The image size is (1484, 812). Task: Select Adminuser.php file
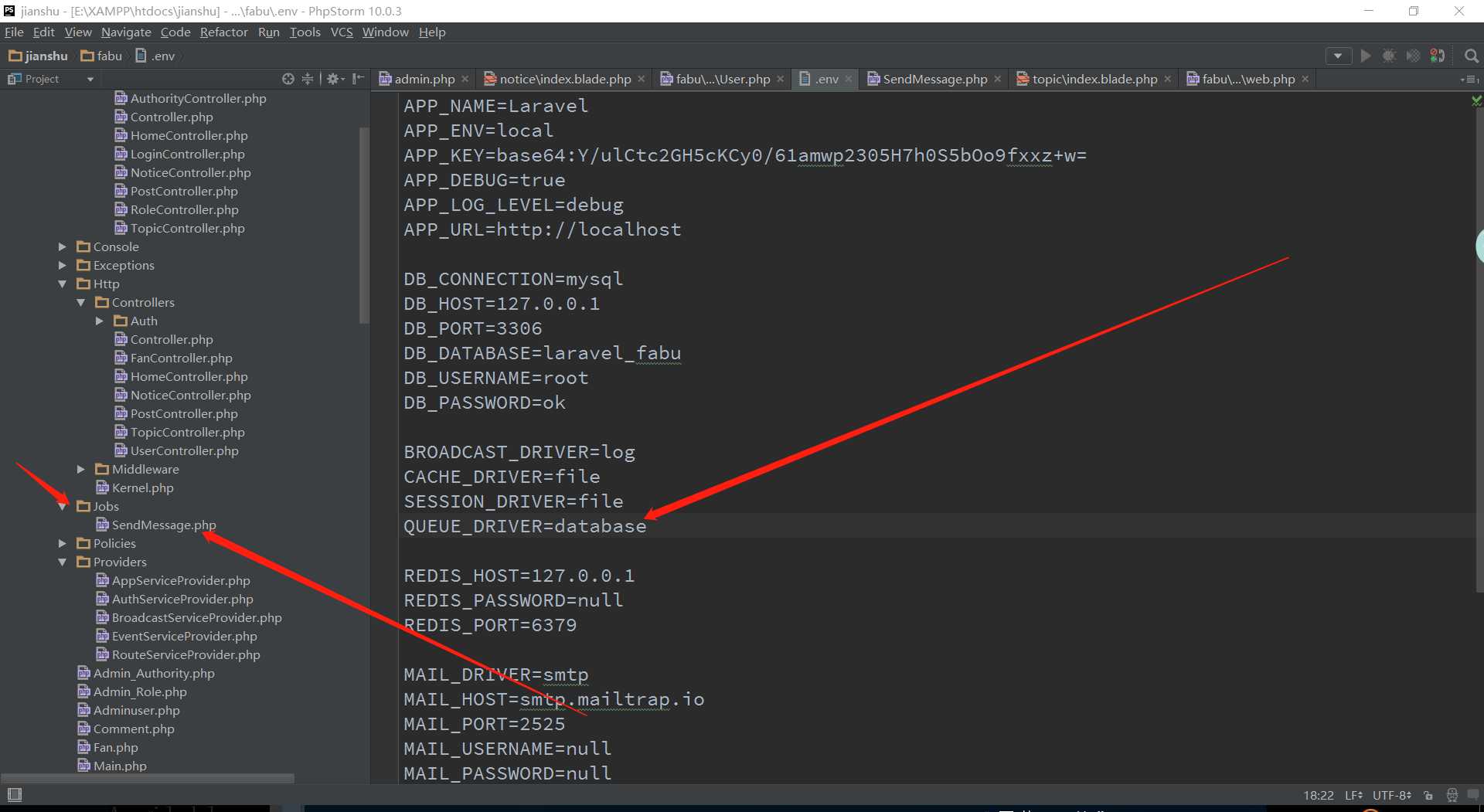(x=136, y=710)
